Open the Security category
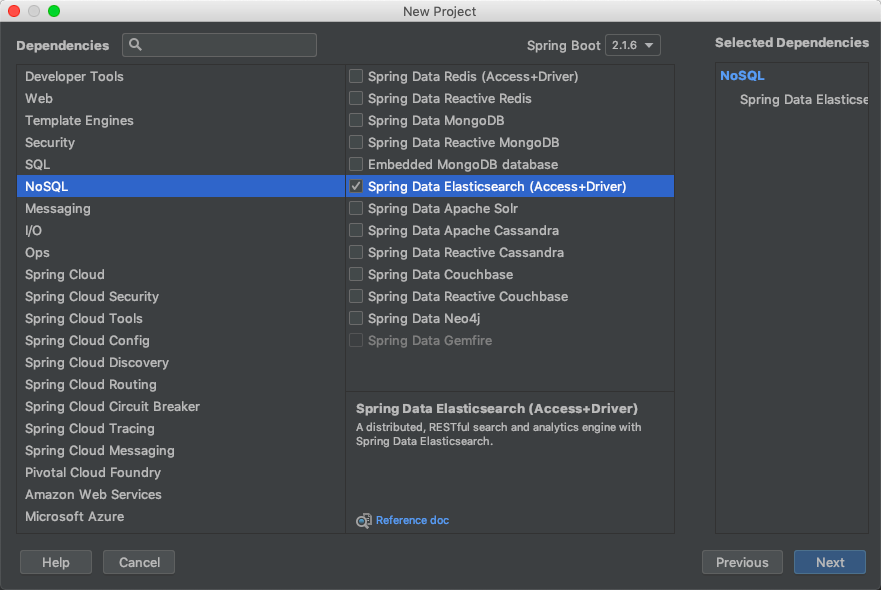This screenshot has height=590, width=881. tap(180, 142)
